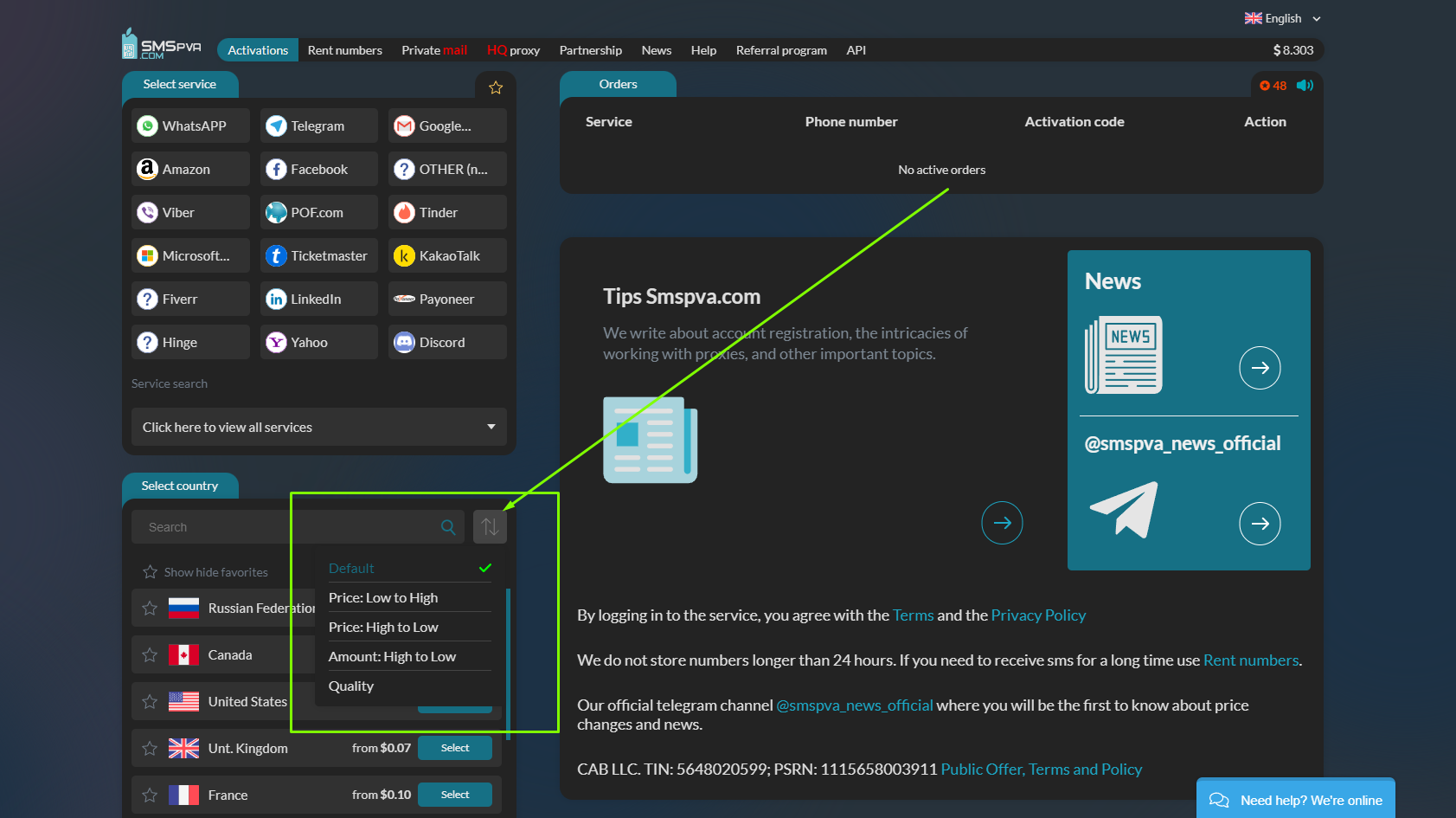Select France country button

point(455,795)
